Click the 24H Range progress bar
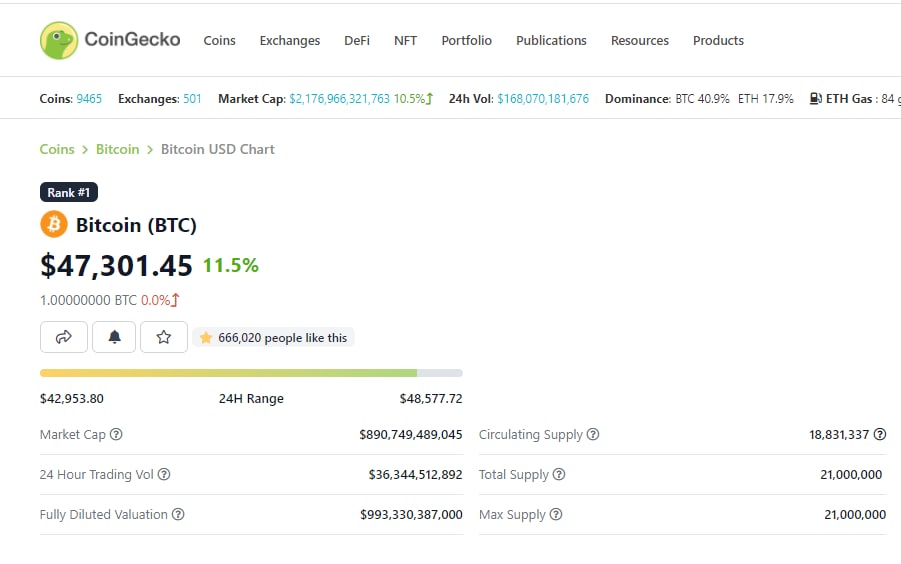Screen dimensions: 901x564 point(251,373)
